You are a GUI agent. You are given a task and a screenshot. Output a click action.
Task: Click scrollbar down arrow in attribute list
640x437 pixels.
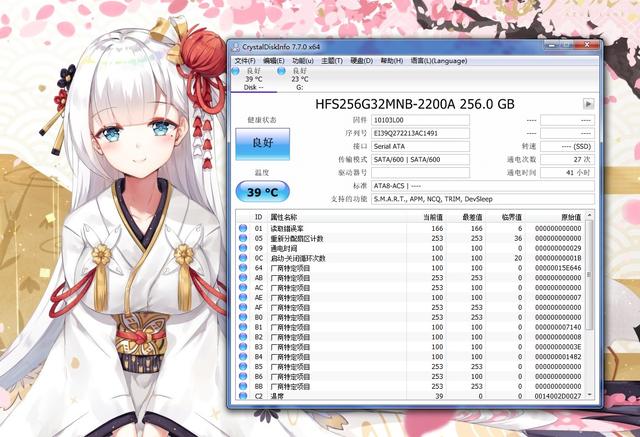tap(589, 395)
